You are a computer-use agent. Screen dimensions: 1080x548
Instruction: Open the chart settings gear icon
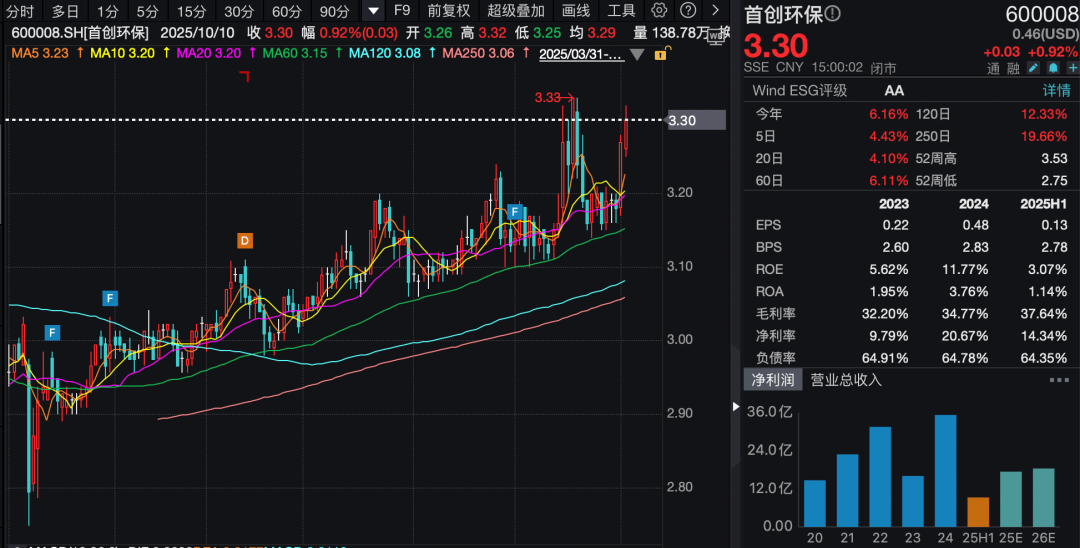pyautogui.click(x=659, y=11)
